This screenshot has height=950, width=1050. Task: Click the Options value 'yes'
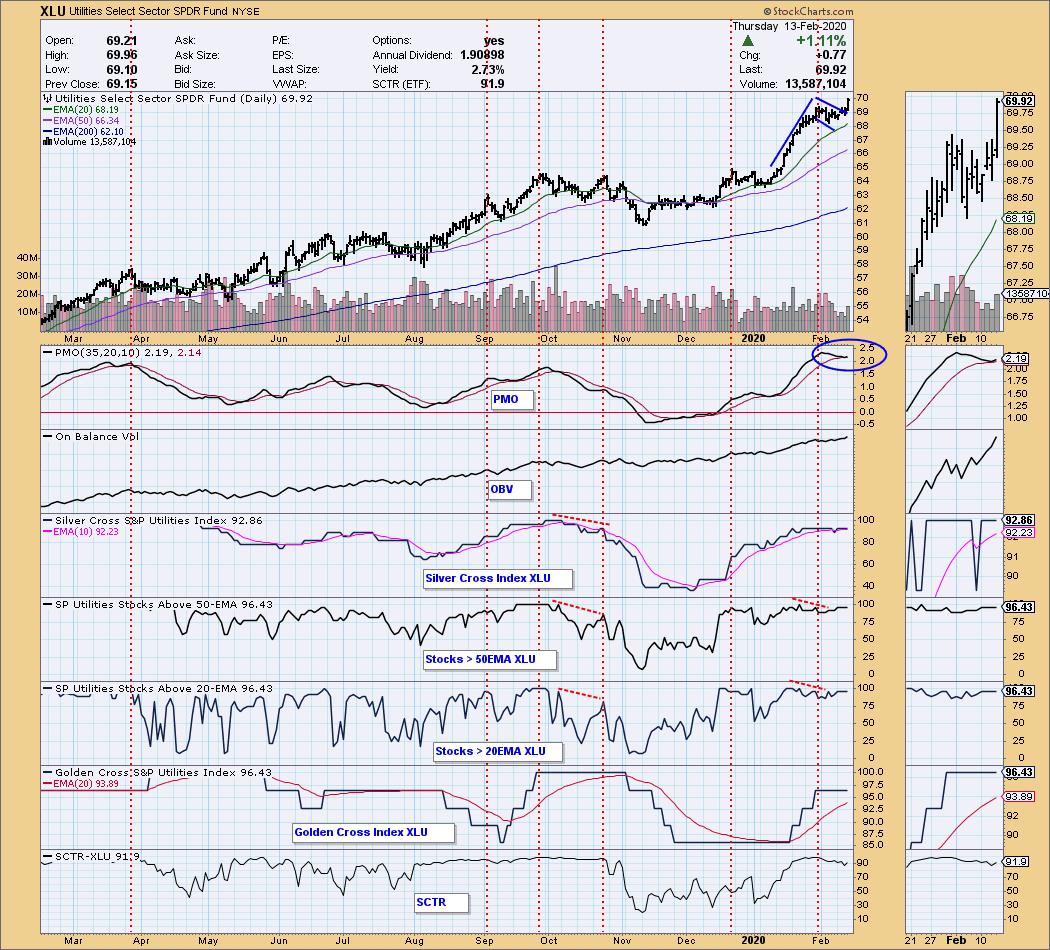(x=494, y=41)
